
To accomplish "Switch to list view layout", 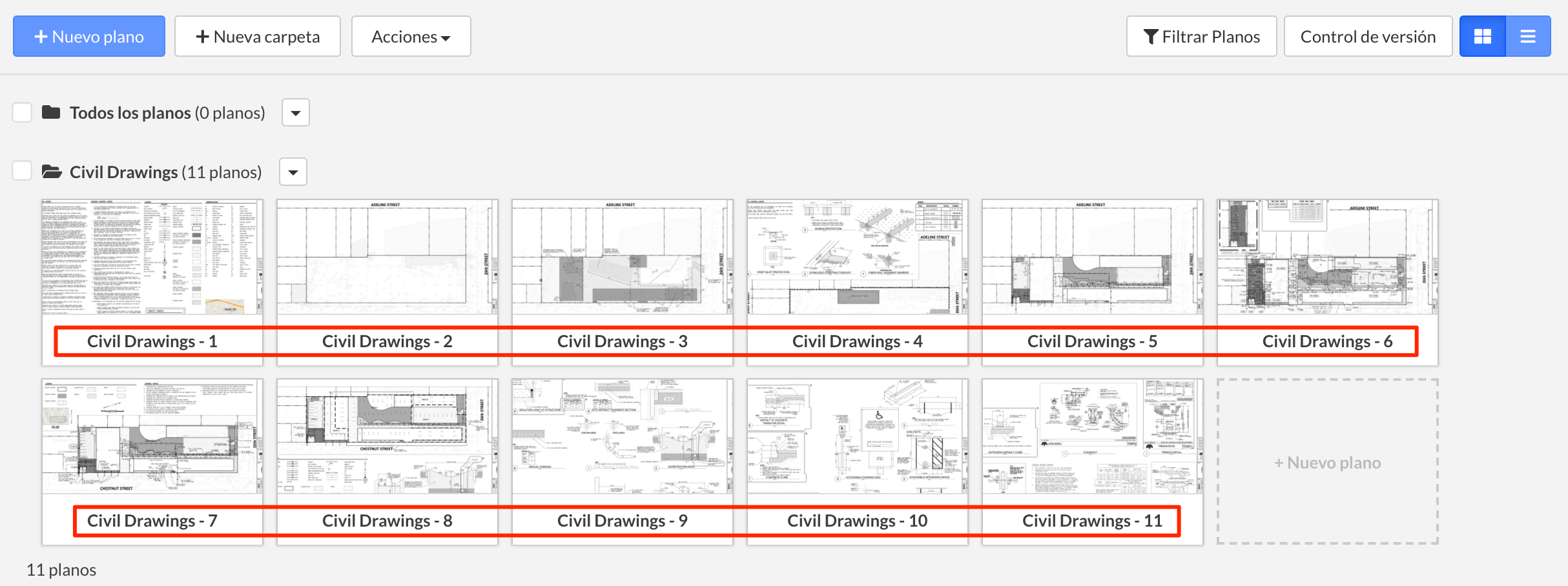I will click(1527, 37).
